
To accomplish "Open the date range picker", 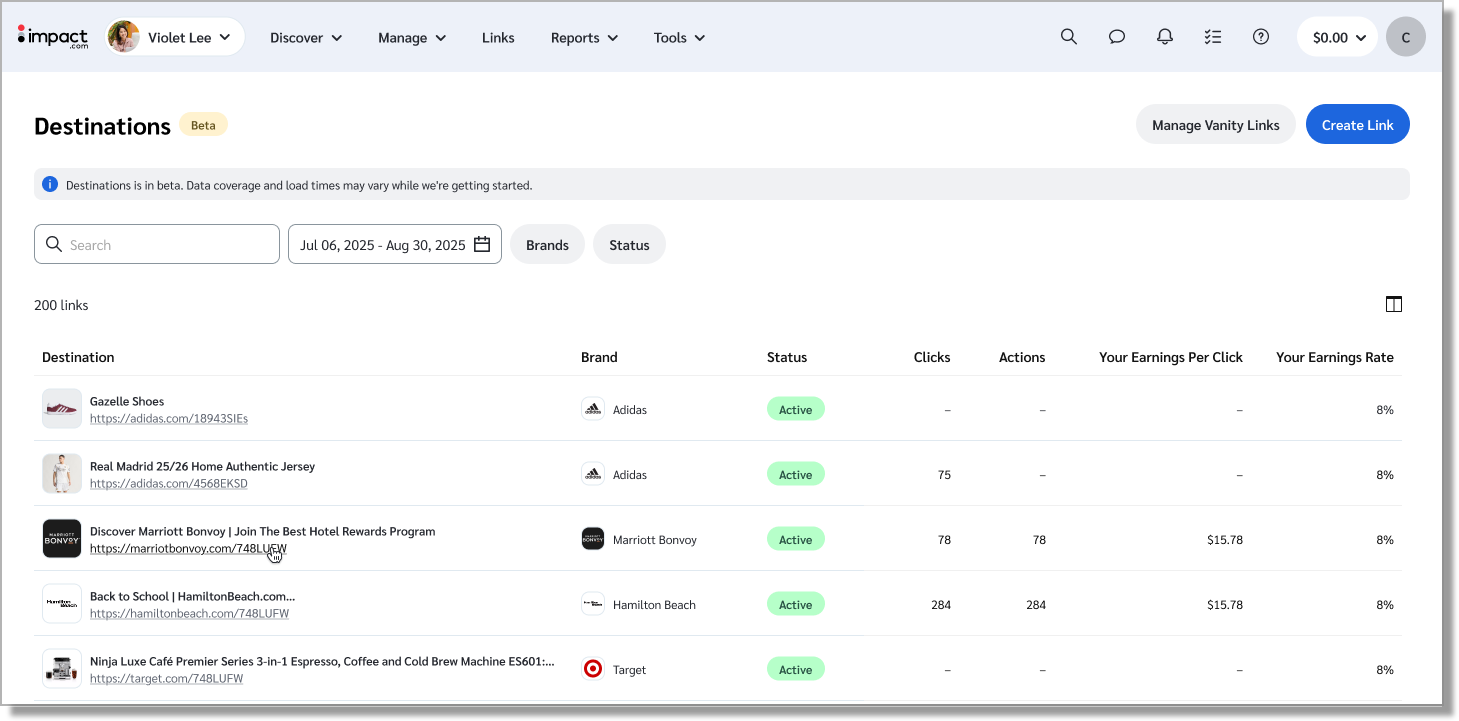I will [395, 244].
